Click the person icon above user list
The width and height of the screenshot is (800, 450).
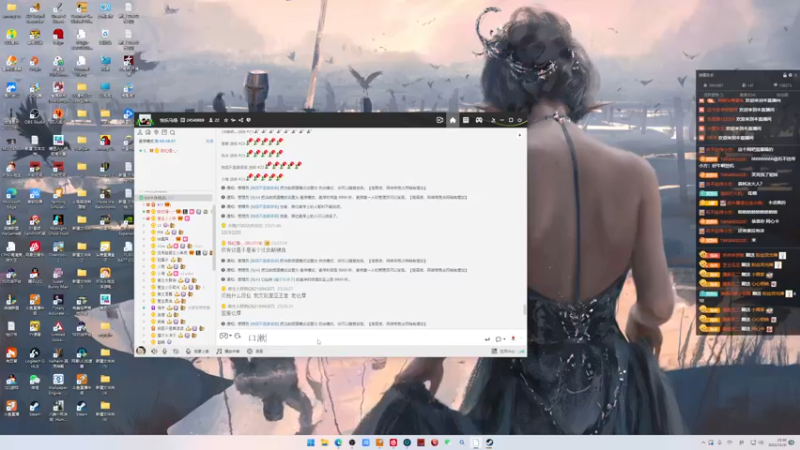(x=140, y=133)
